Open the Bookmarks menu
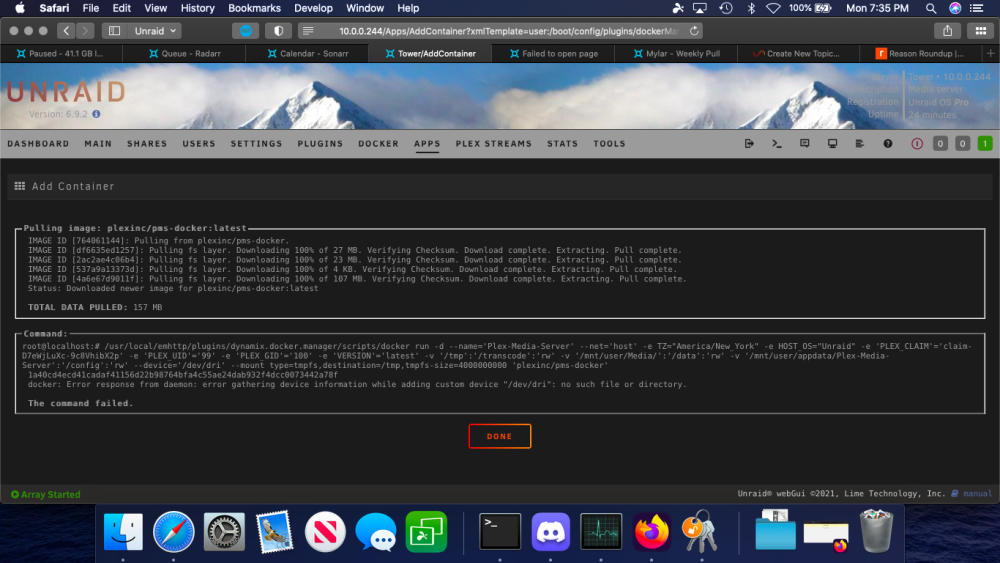The height and width of the screenshot is (563, 1000). (x=254, y=8)
